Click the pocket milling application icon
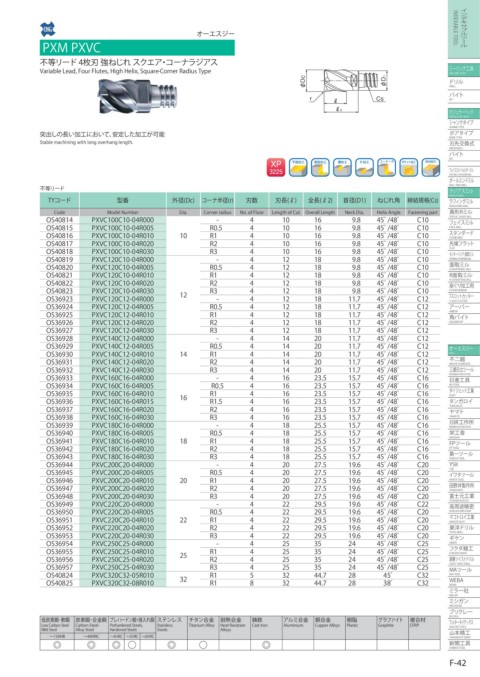Image resolution: width=480 pixels, height=677 pixels. (x=408, y=168)
